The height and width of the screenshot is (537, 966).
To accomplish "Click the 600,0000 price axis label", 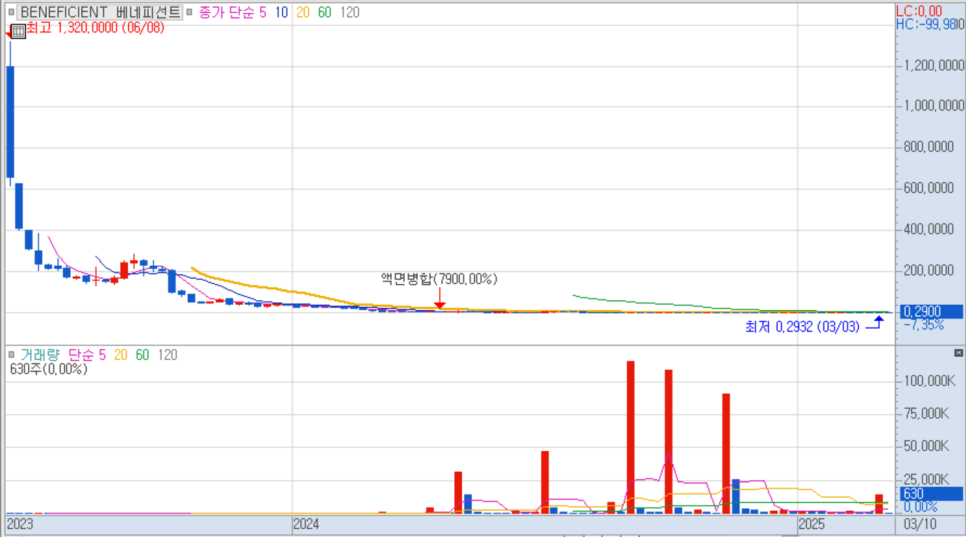I will click(928, 188).
